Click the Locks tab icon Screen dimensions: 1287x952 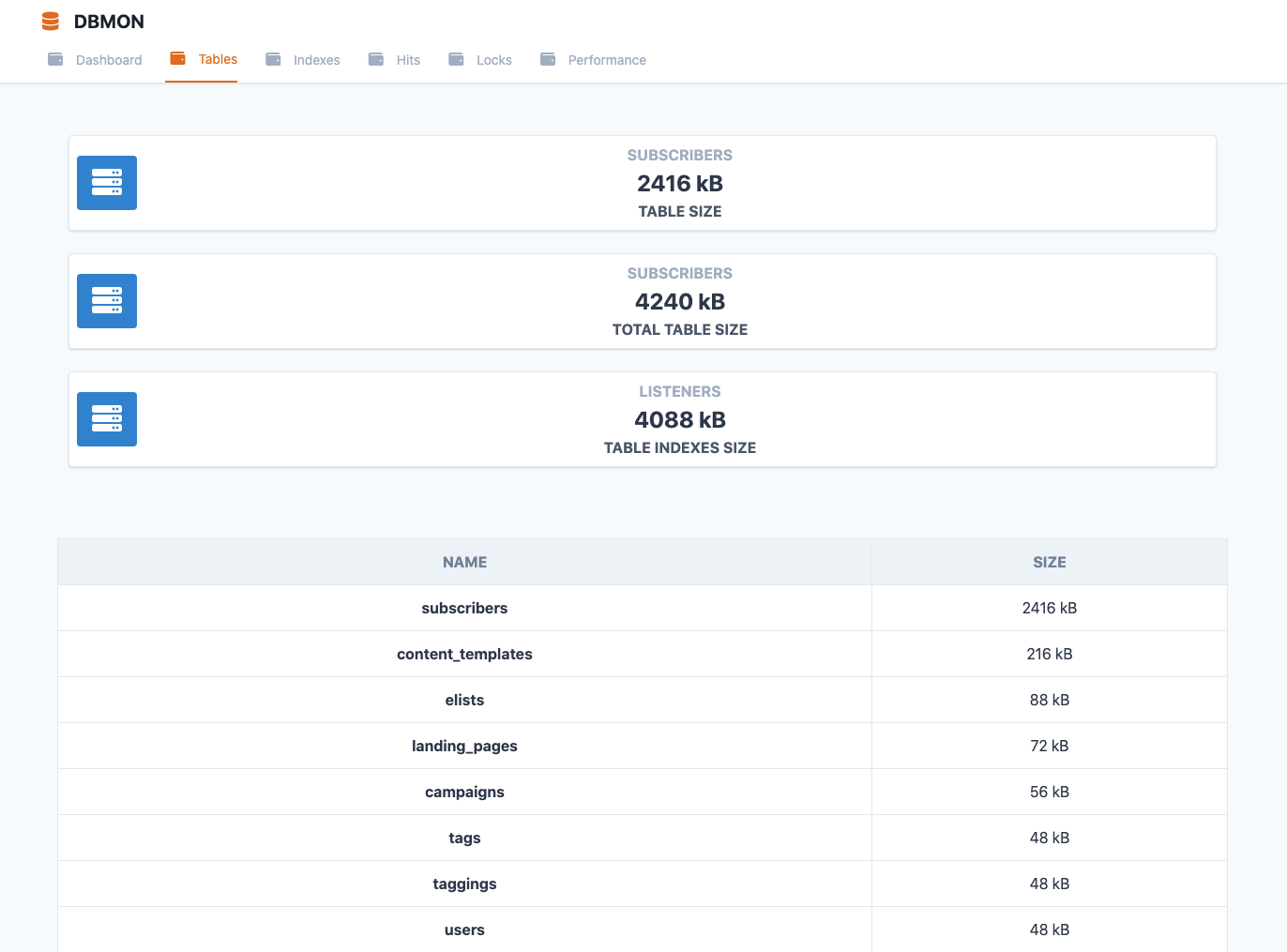coord(456,58)
